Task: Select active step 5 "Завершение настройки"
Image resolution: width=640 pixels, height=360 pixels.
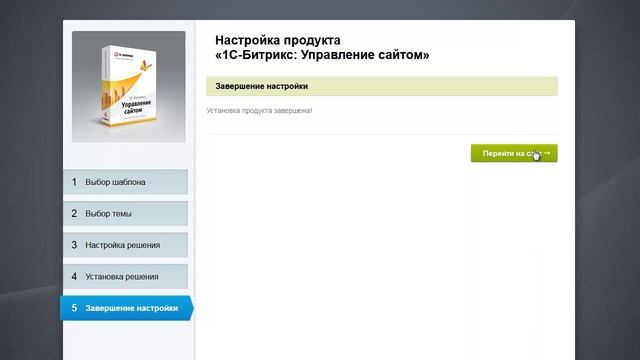Action: click(x=127, y=308)
